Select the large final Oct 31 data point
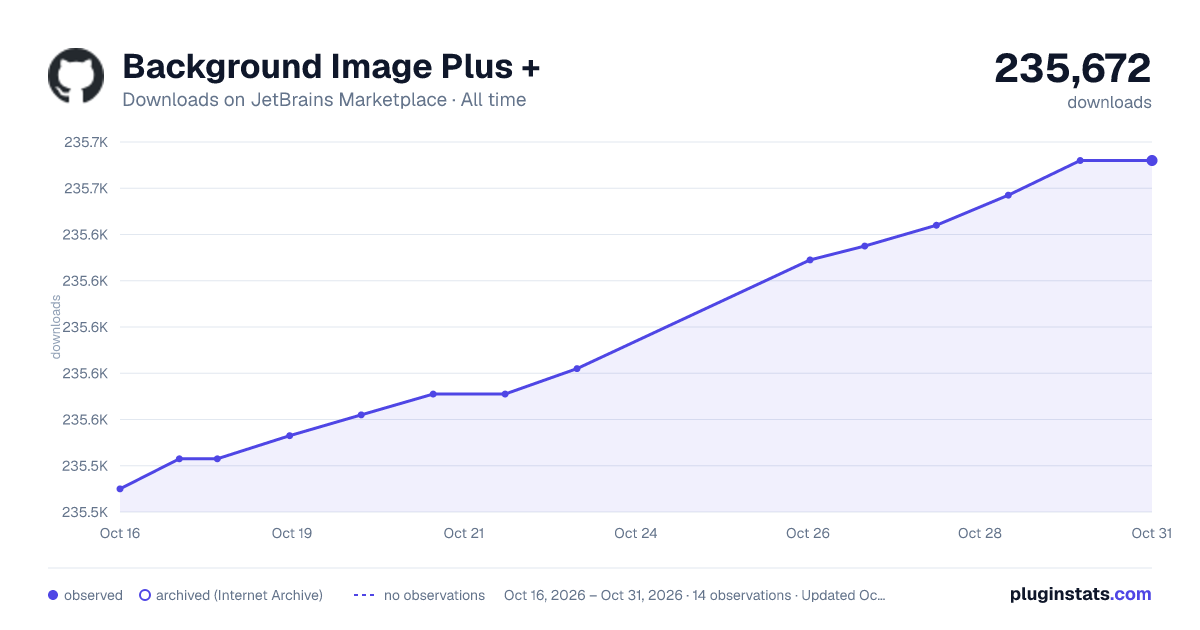This screenshot has height=630, width=1200. [1152, 160]
